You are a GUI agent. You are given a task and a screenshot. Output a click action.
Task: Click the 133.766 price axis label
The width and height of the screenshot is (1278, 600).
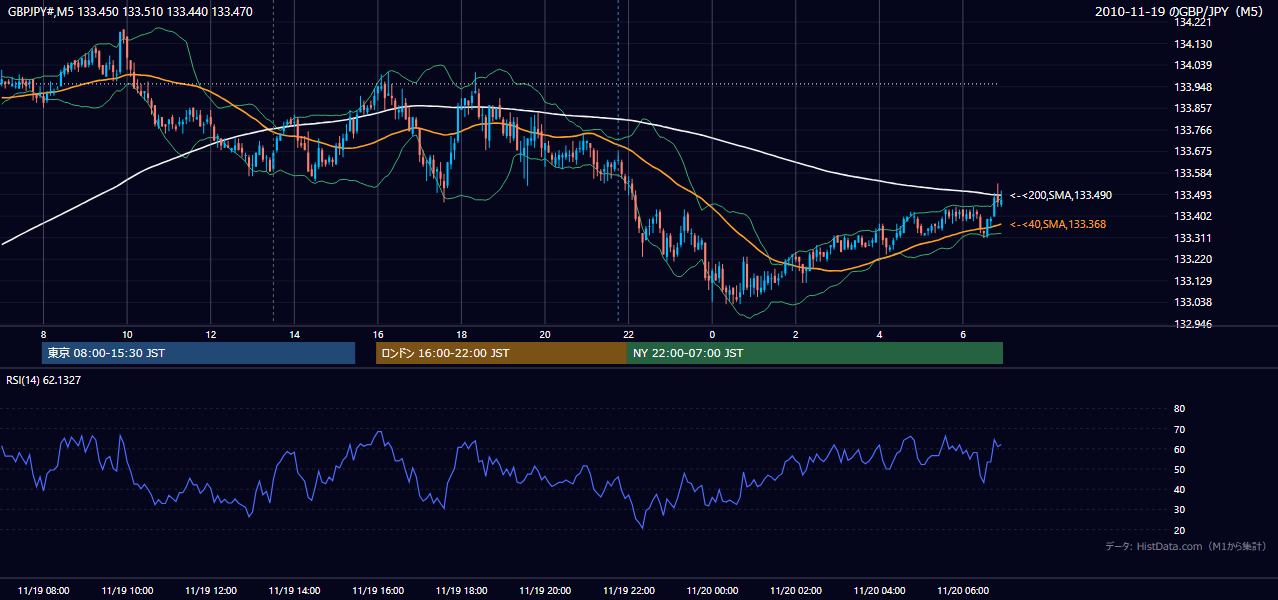[1192, 130]
